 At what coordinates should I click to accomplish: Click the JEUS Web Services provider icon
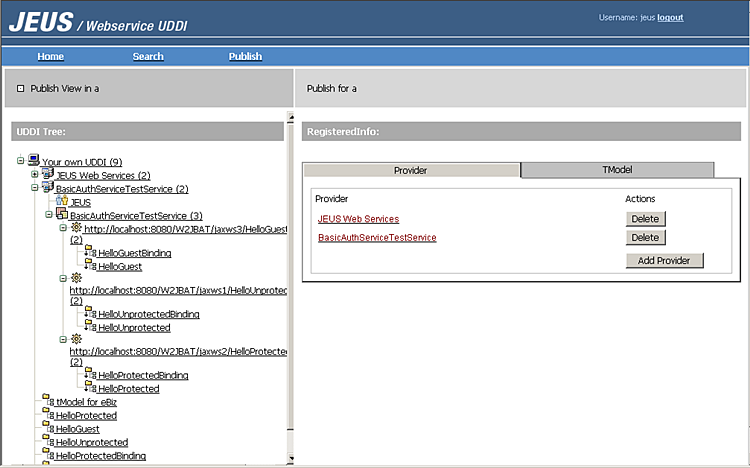[x=47, y=174]
